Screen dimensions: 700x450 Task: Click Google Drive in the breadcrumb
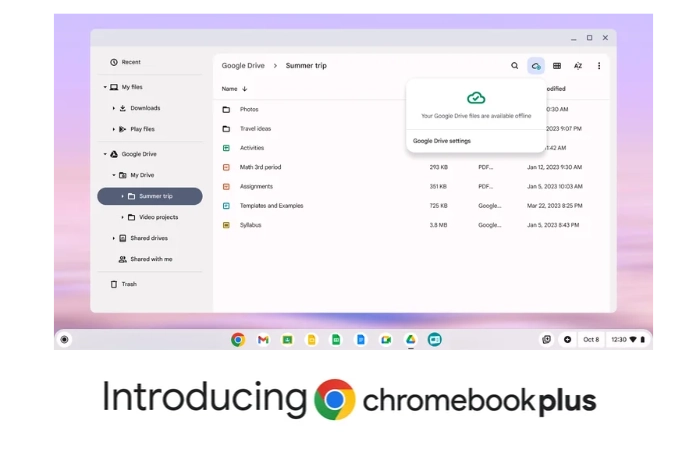(x=243, y=66)
